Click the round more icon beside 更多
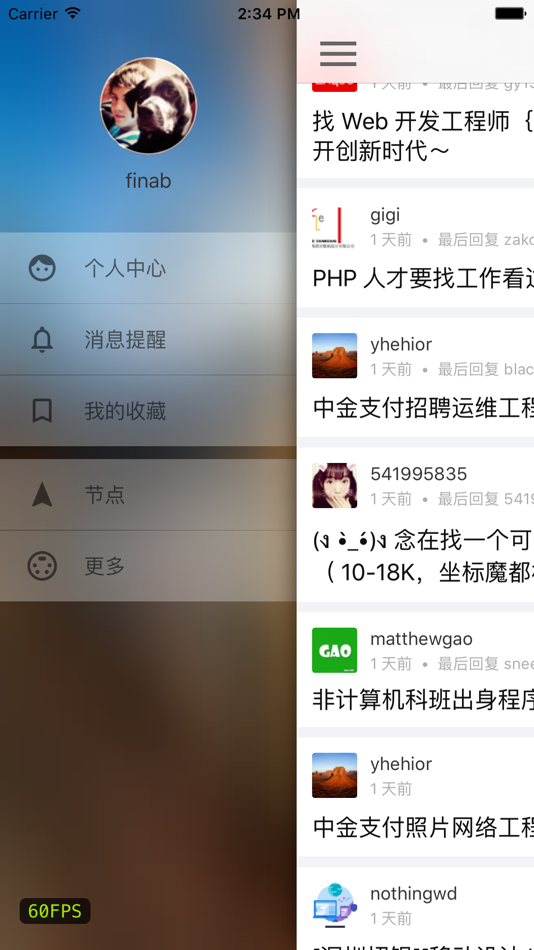 click(x=42, y=566)
